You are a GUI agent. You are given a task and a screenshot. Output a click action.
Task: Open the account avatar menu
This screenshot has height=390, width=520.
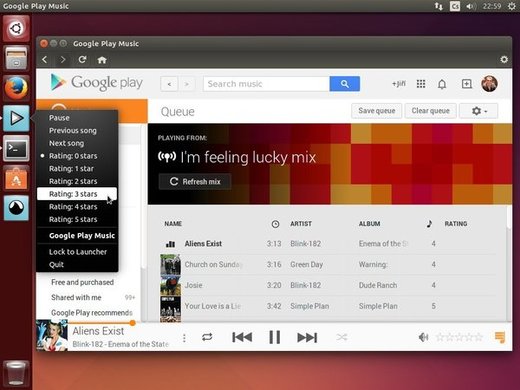pos(489,83)
